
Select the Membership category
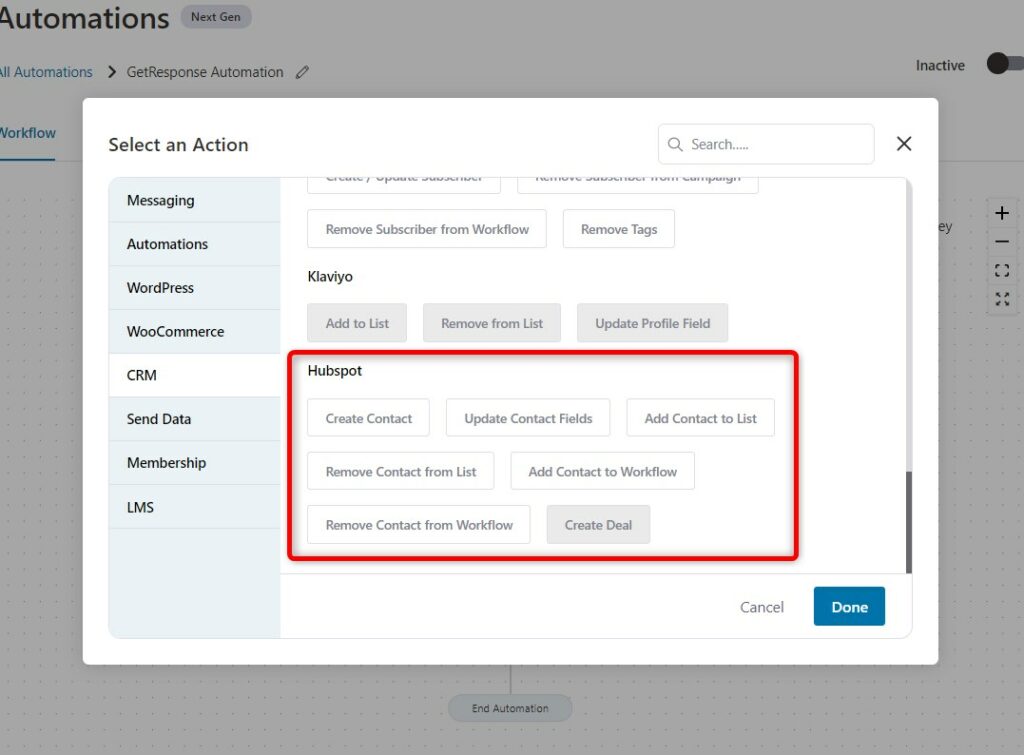pyautogui.click(x=195, y=463)
